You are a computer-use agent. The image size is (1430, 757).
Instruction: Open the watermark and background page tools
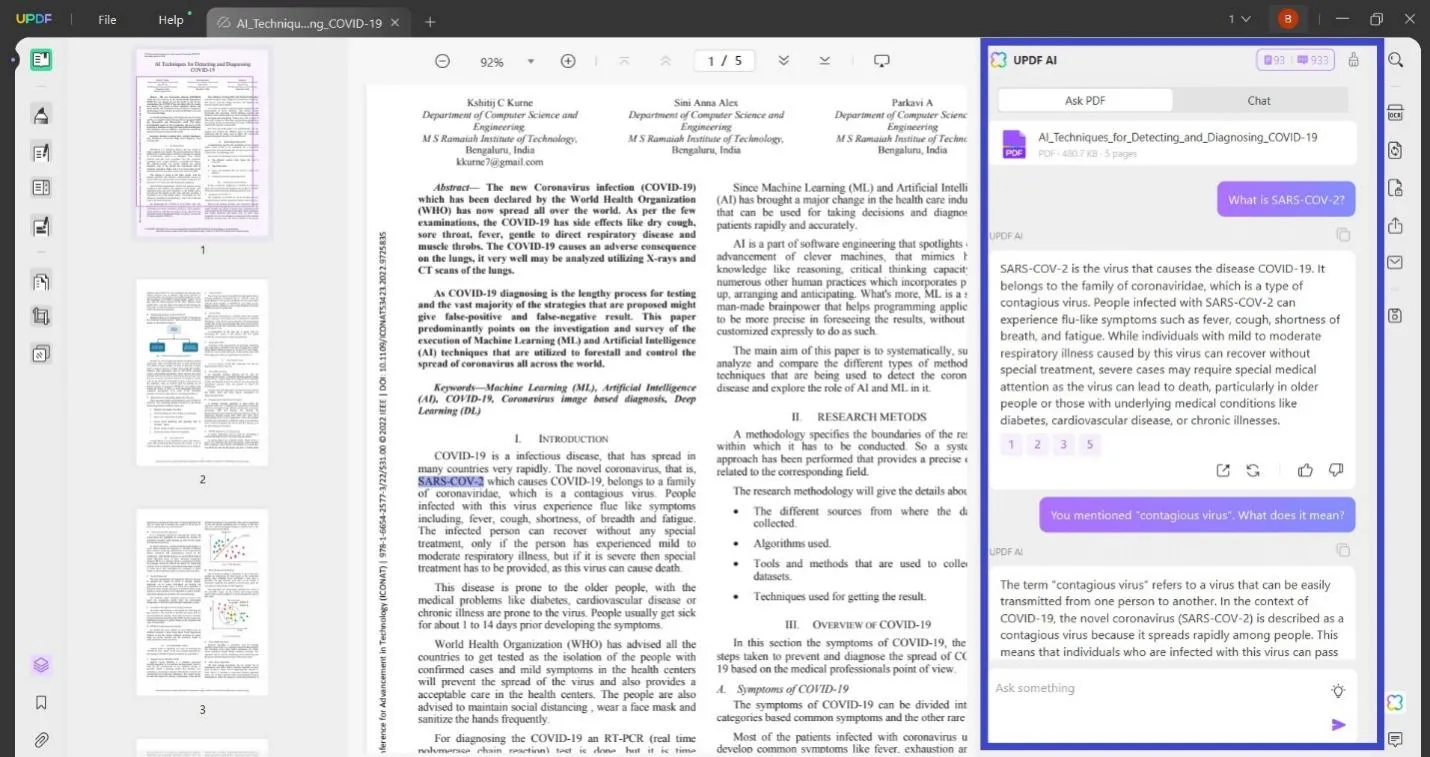pos(41,353)
